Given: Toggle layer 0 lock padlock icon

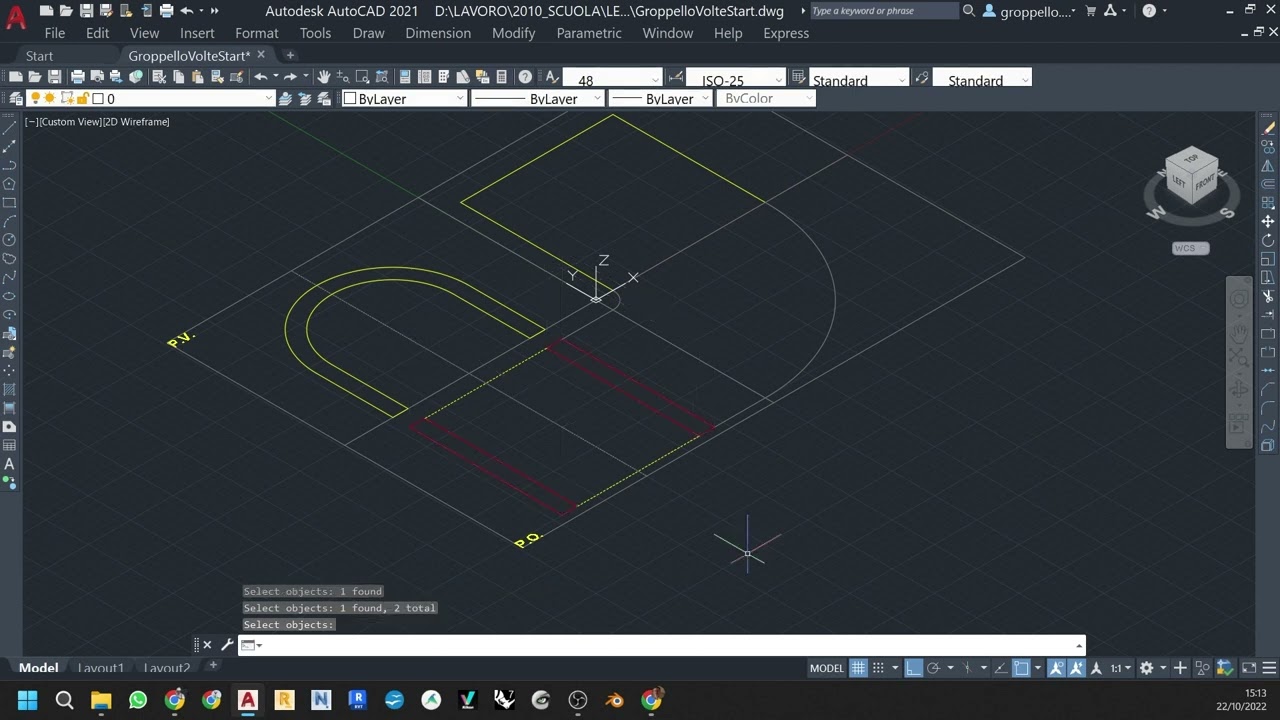Looking at the screenshot, I should (83, 98).
